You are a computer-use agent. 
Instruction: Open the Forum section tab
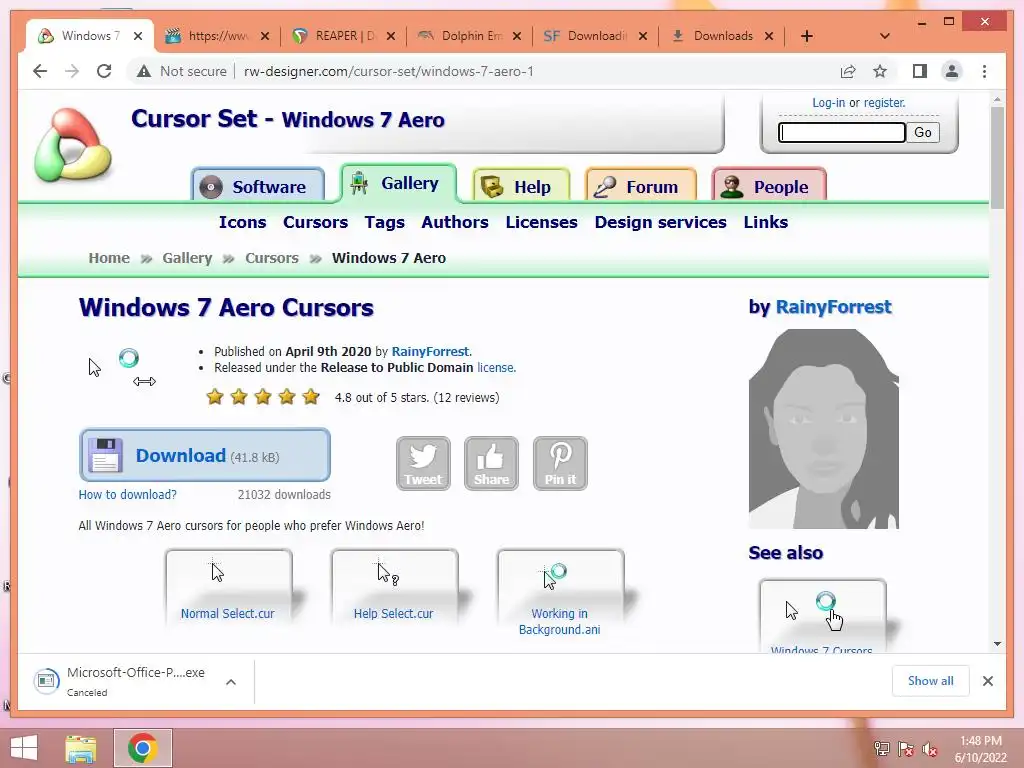point(641,186)
